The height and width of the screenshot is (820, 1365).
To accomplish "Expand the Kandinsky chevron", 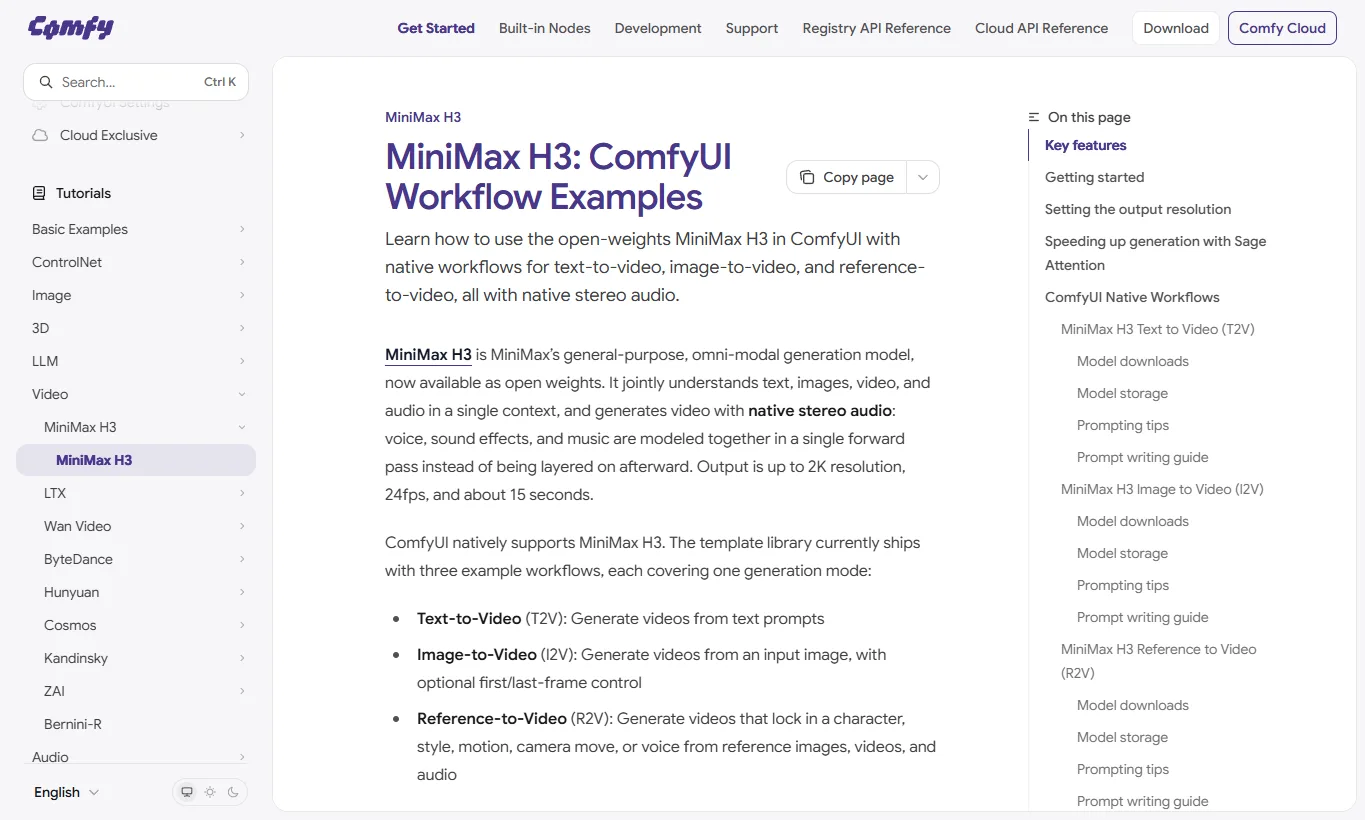I will (242, 658).
